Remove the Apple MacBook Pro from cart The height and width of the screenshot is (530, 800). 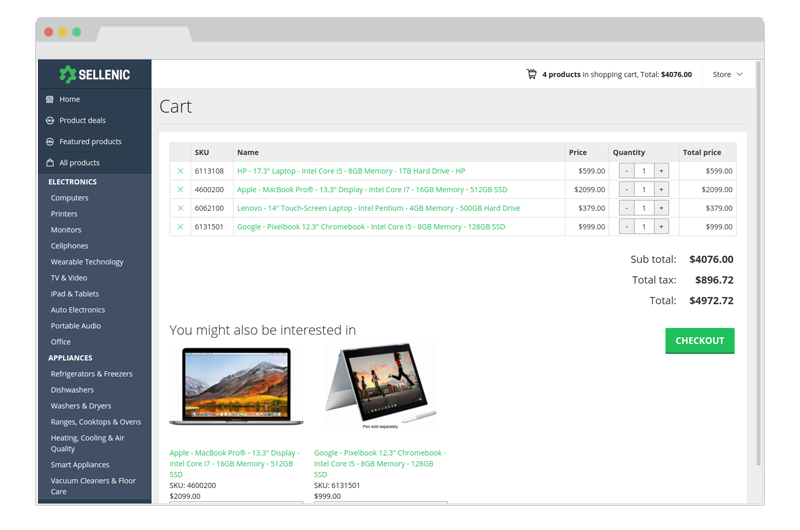point(180,189)
